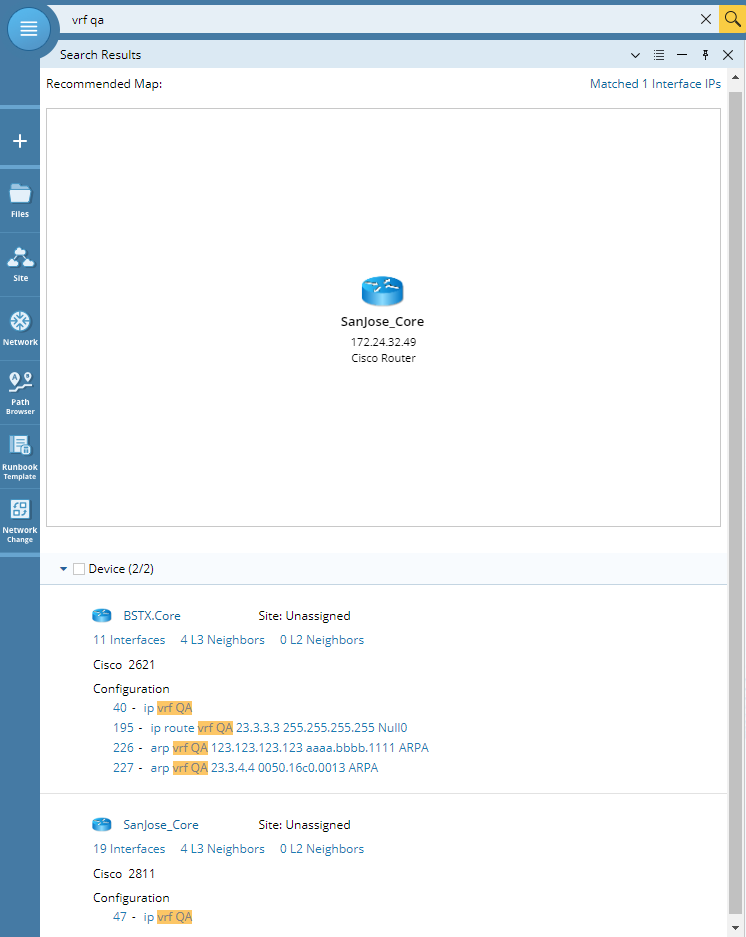View BSTX.Core 0 L2 Neighbors
746x937 pixels.
pos(322,639)
